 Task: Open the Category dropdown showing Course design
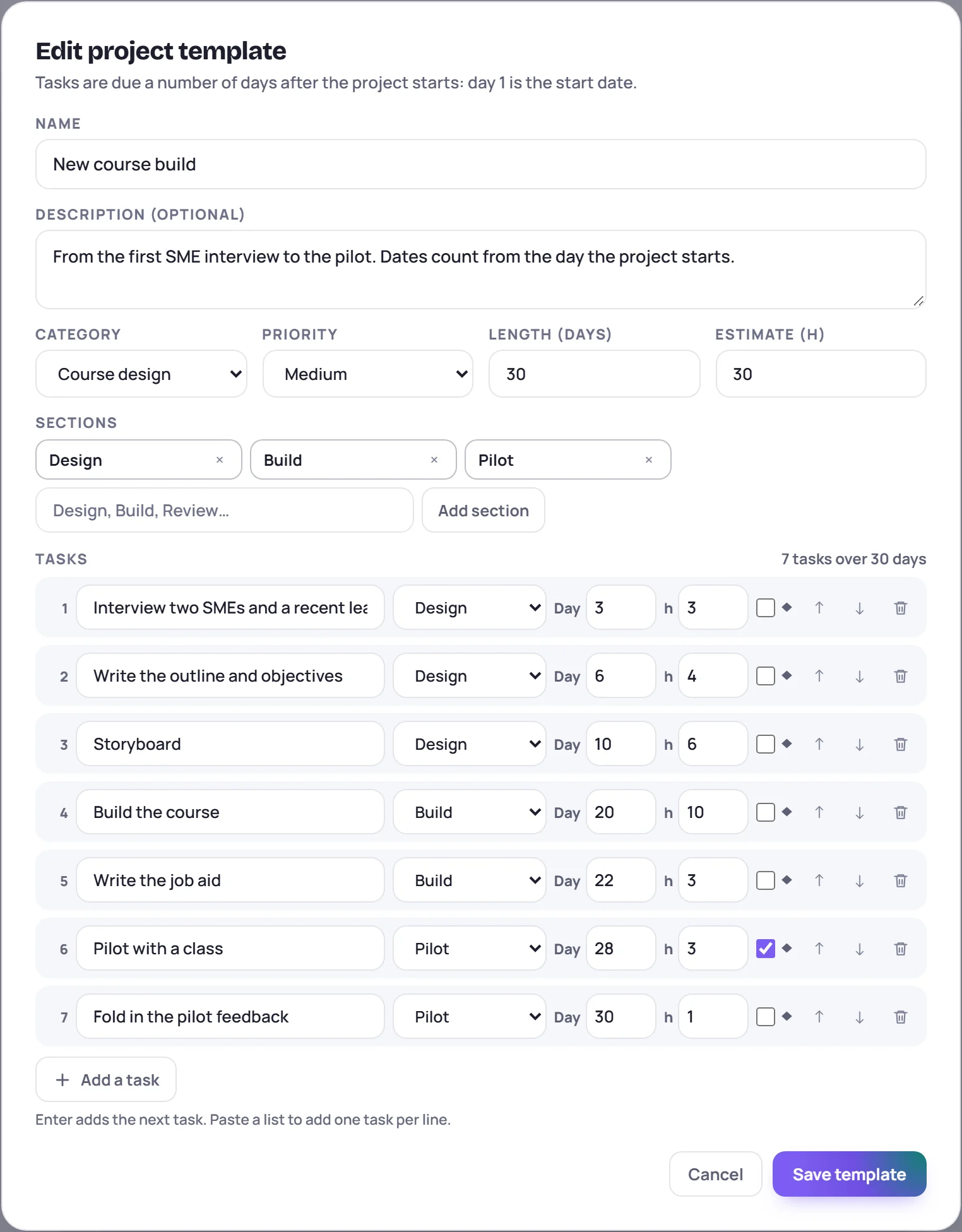tap(141, 374)
